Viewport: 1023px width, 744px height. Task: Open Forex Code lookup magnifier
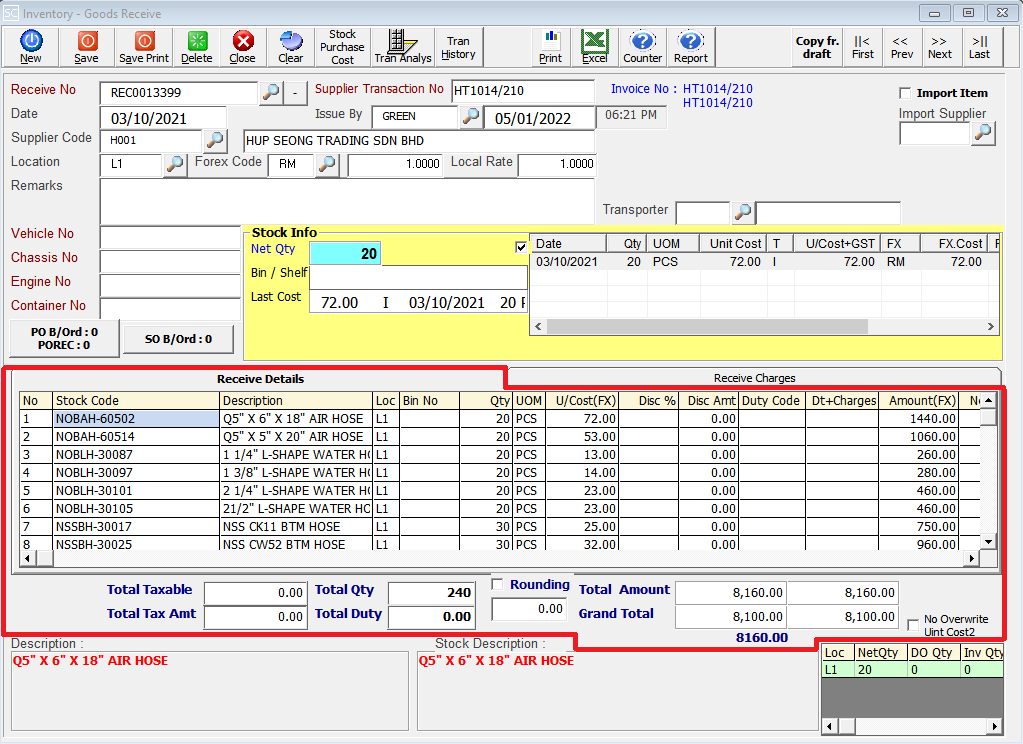pos(327,164)
